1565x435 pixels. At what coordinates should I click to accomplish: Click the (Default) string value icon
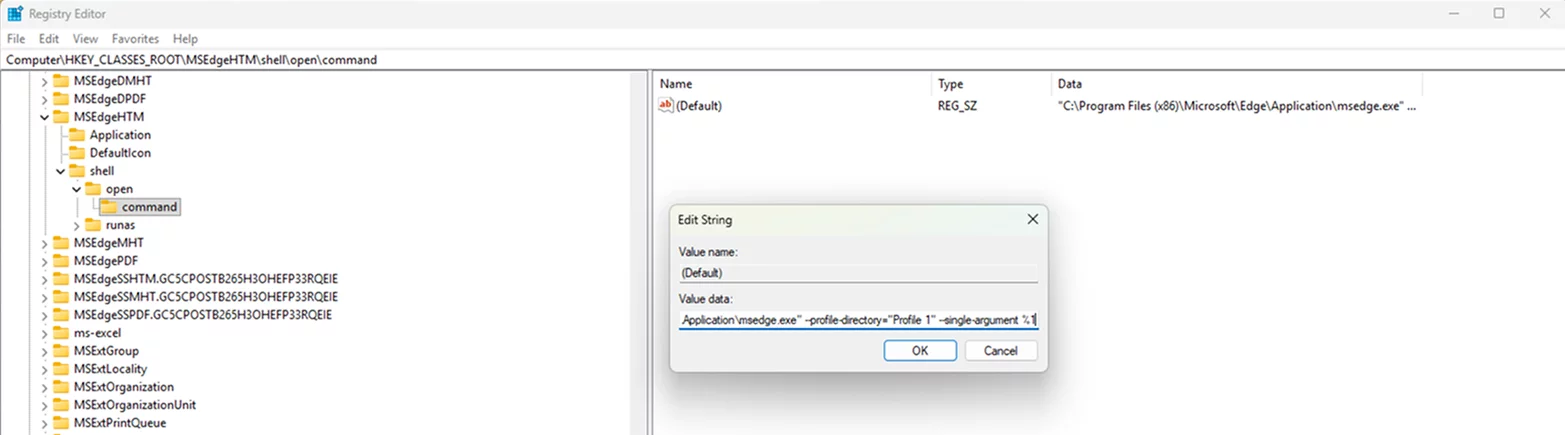(x=667, y=106)
